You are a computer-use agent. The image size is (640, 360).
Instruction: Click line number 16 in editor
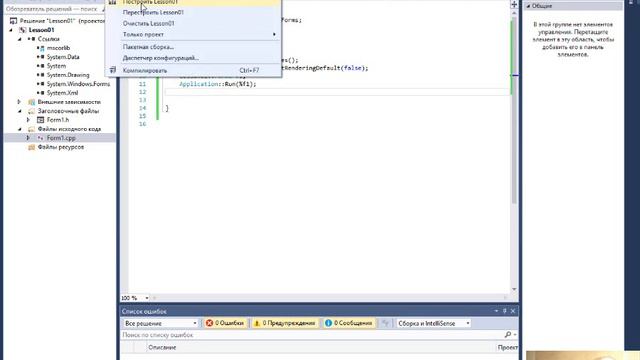tap(142, 124)
